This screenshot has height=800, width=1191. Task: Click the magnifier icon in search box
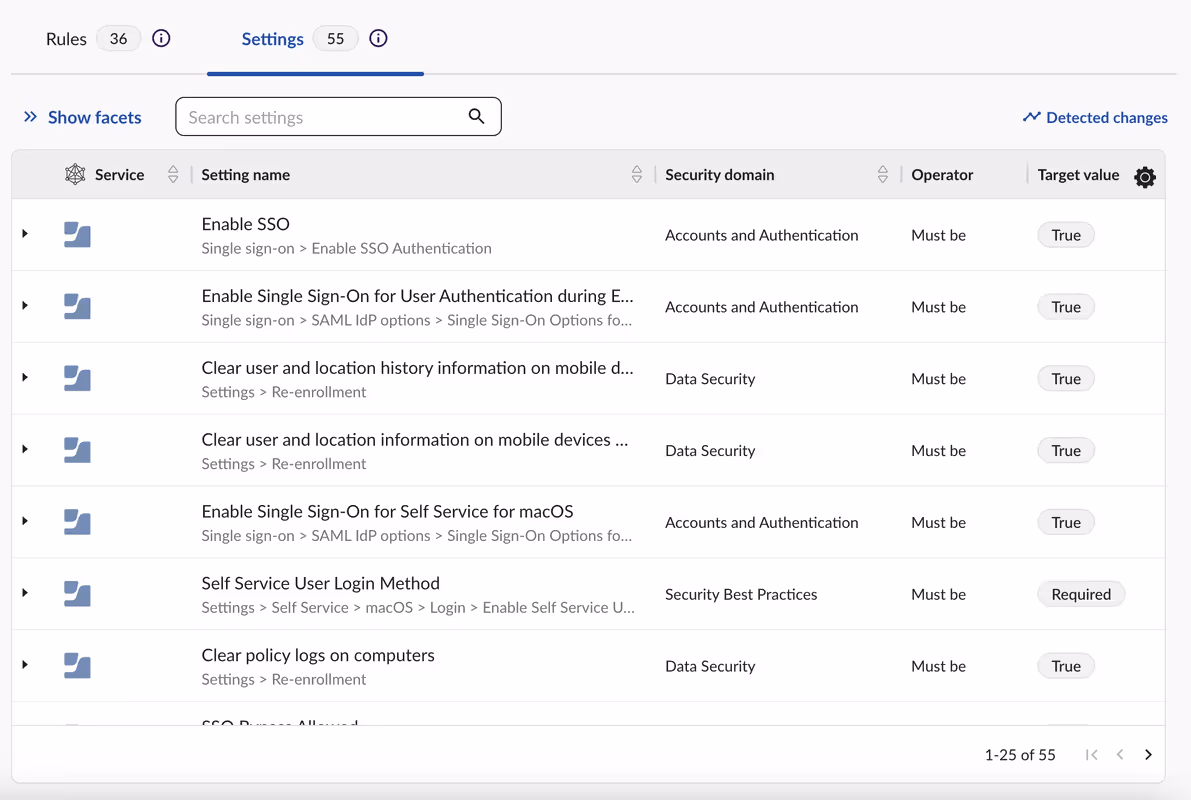477,117
